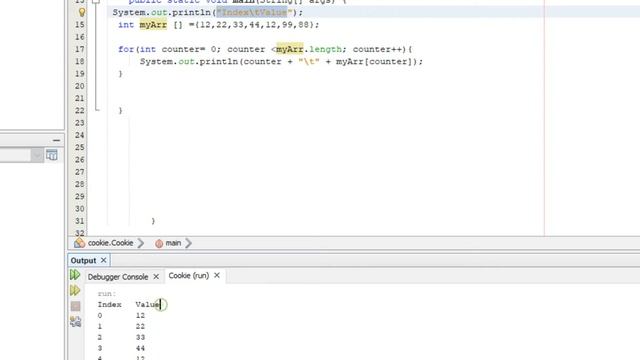Click the Re-run green arrows icon
The image size is (640, 360).
click(75, 275)
